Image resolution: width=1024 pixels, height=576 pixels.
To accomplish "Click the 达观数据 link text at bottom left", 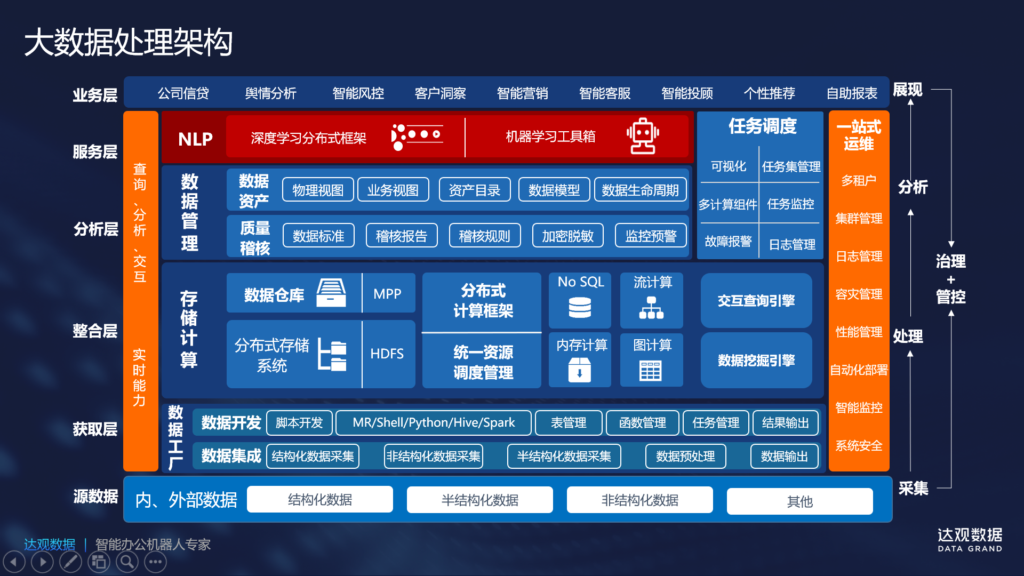I will [x=50, y=545].
